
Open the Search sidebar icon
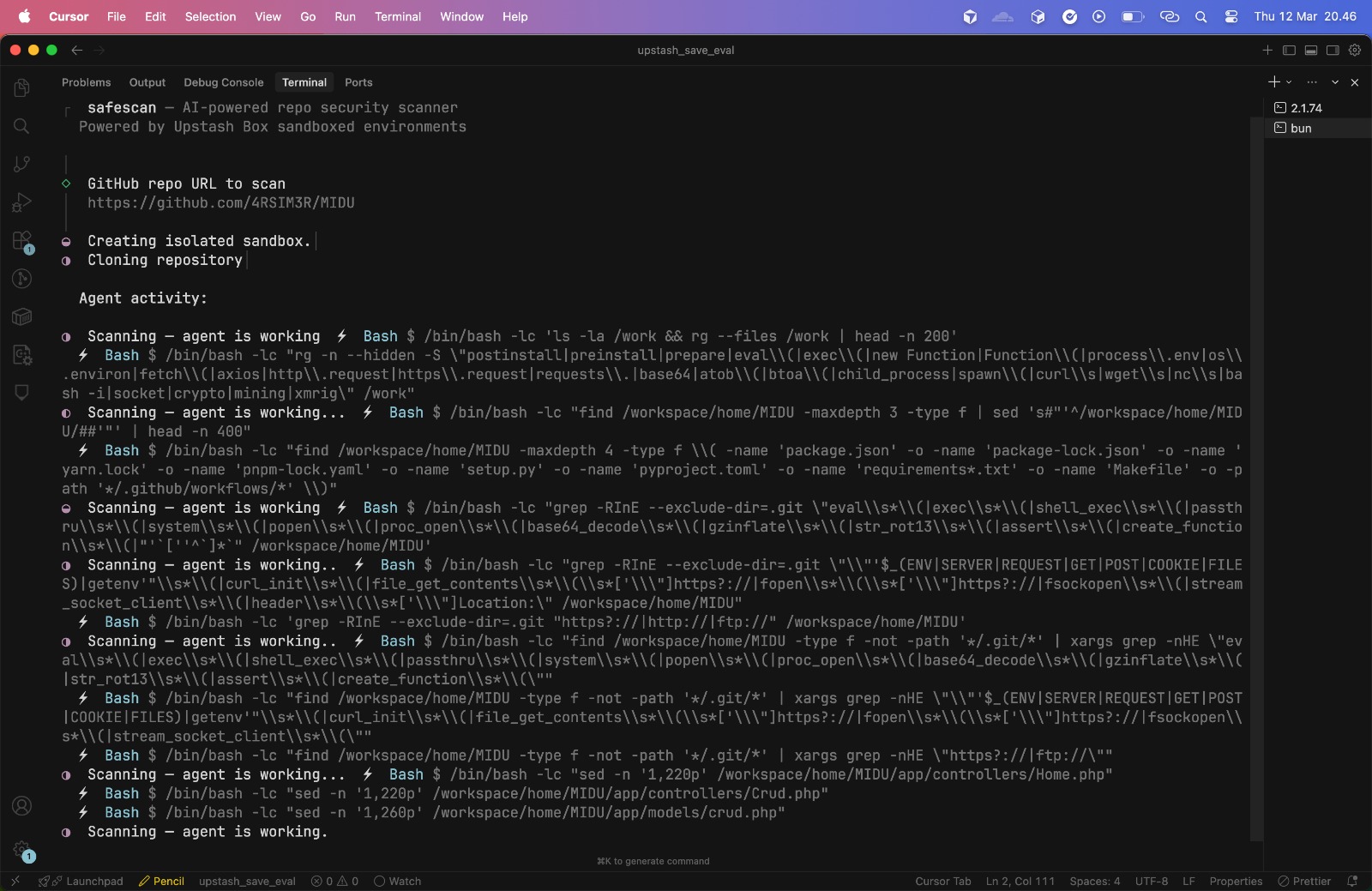pyautogui.click(x=21, y=126)
